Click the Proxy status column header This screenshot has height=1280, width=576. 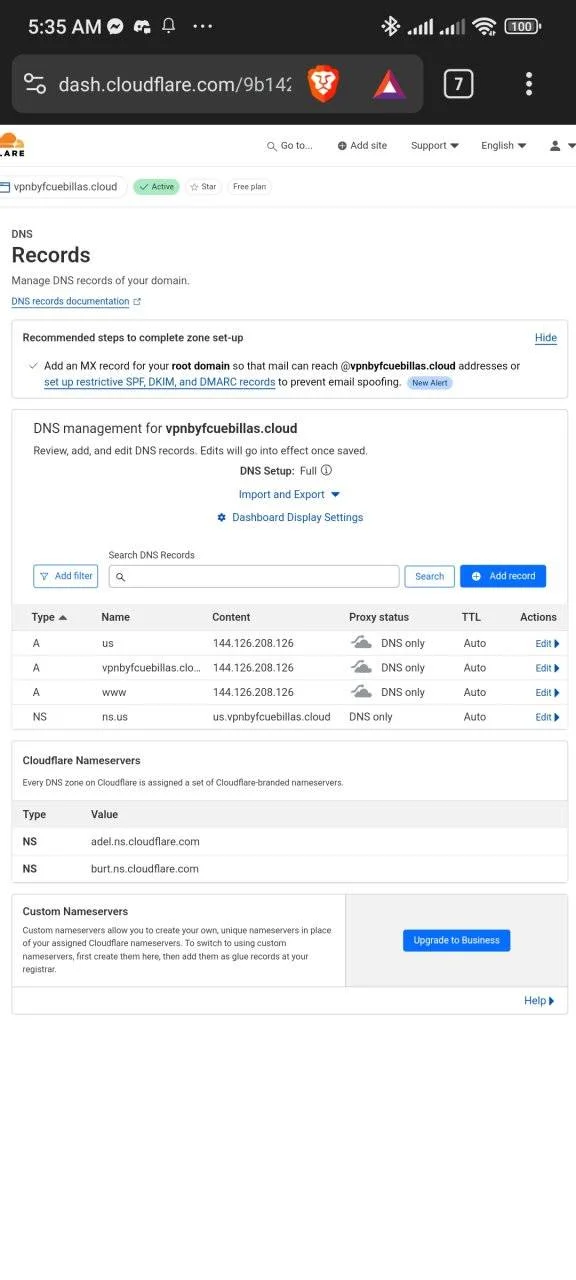point(379,617)
